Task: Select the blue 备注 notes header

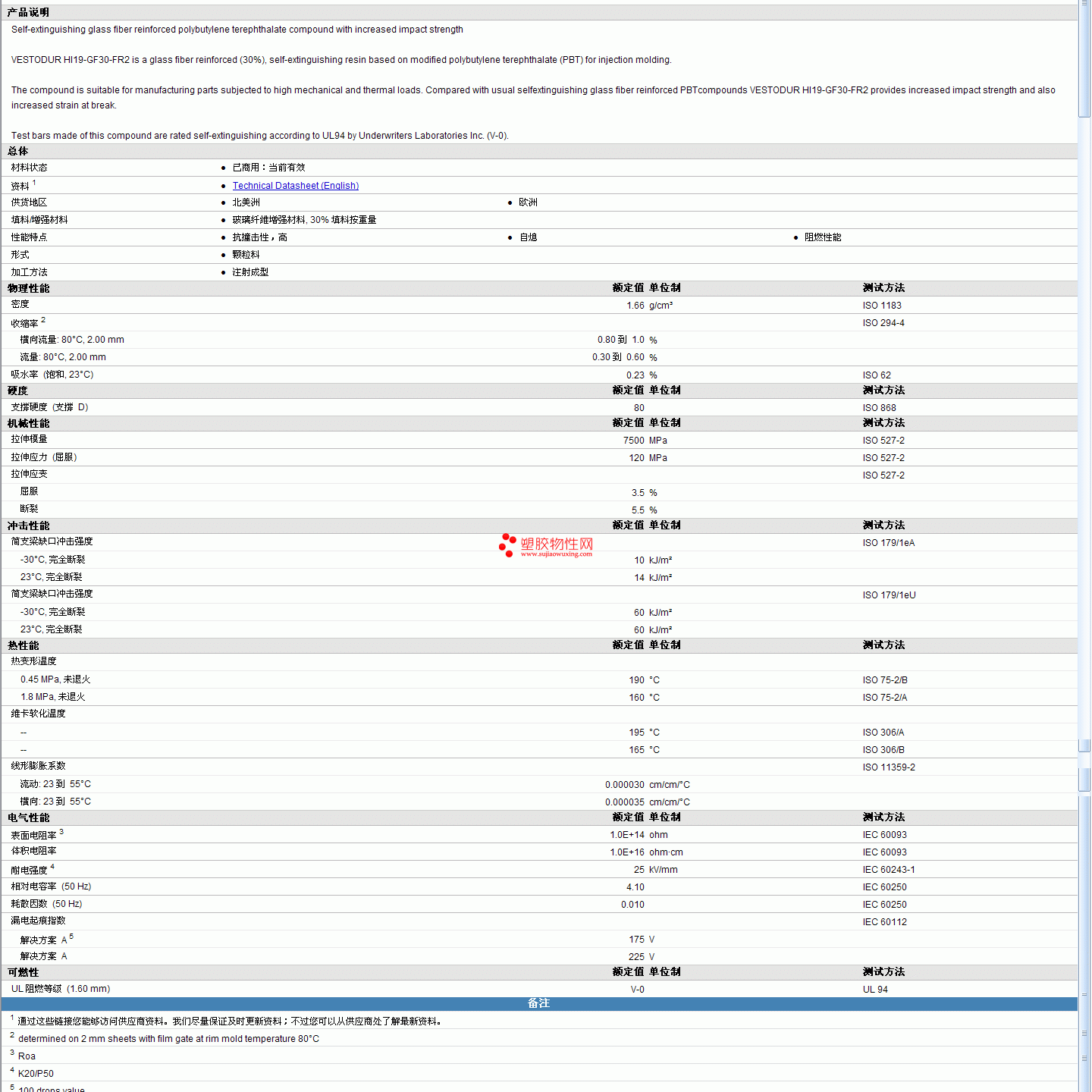Action: tap(538, 1003)
